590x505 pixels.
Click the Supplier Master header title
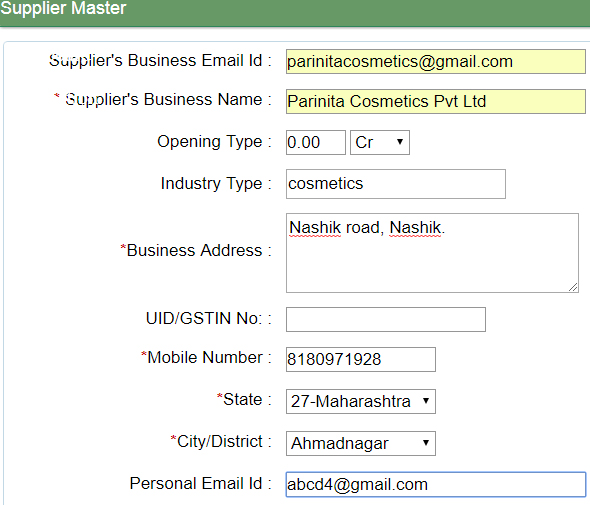click(63, 8)
